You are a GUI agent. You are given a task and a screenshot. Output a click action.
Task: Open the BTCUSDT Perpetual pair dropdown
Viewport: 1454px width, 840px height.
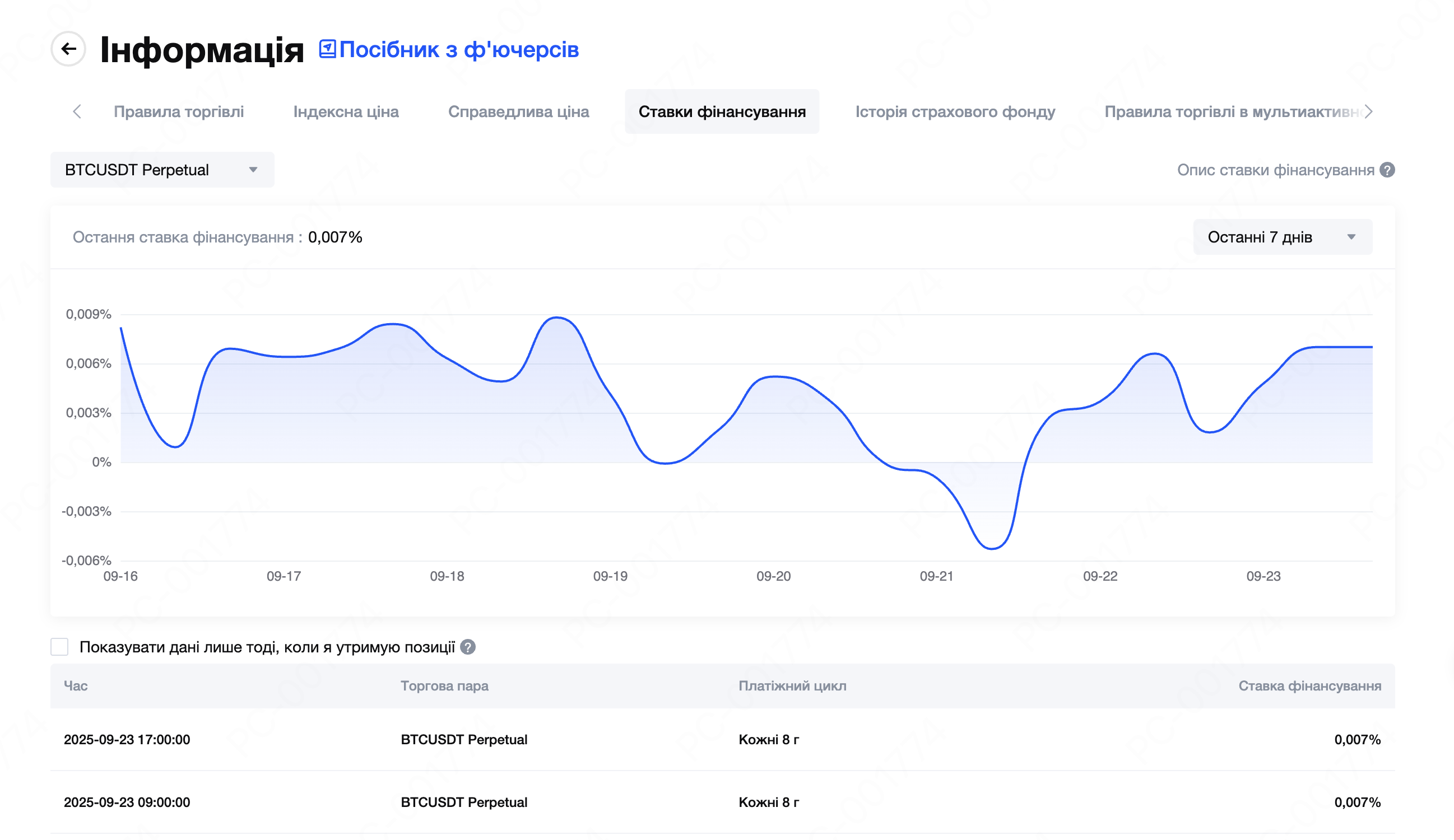pos(161,170)
